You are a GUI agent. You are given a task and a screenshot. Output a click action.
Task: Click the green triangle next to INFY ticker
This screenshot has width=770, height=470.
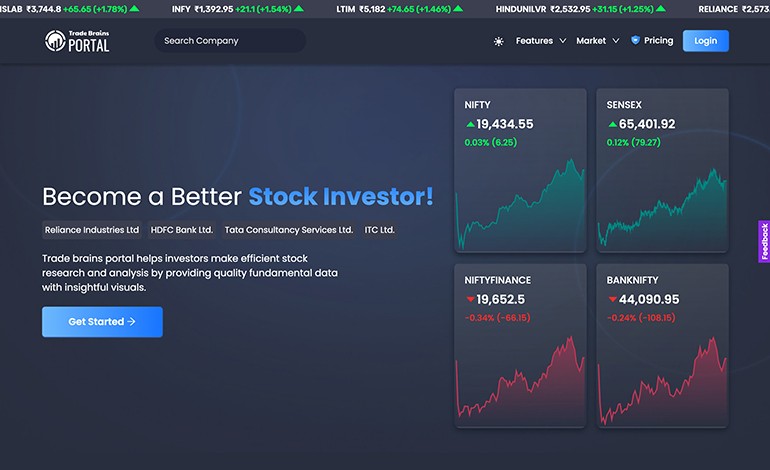click(x=299, y=8)
